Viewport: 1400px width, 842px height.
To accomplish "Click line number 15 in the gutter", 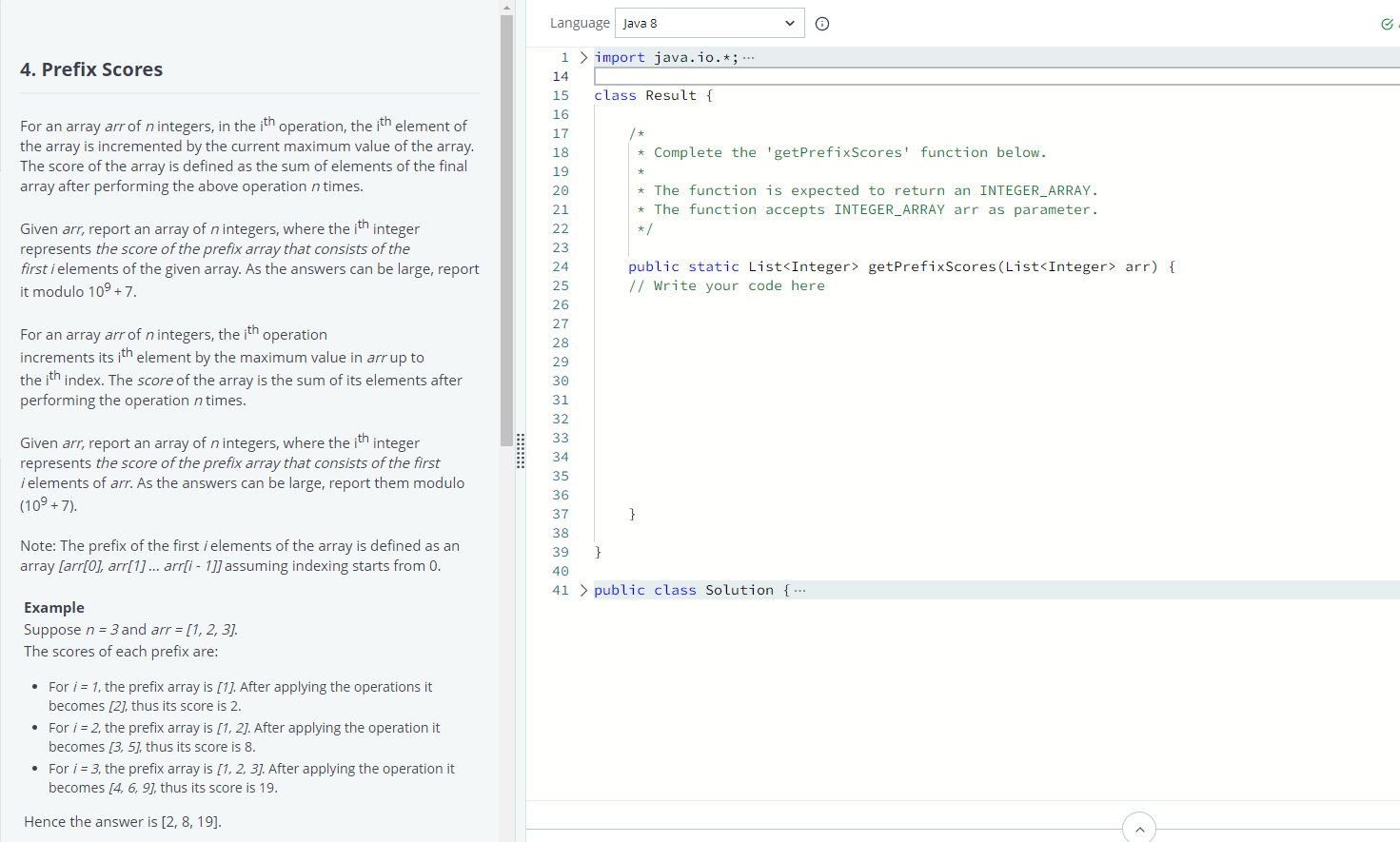I will point(561,95).
